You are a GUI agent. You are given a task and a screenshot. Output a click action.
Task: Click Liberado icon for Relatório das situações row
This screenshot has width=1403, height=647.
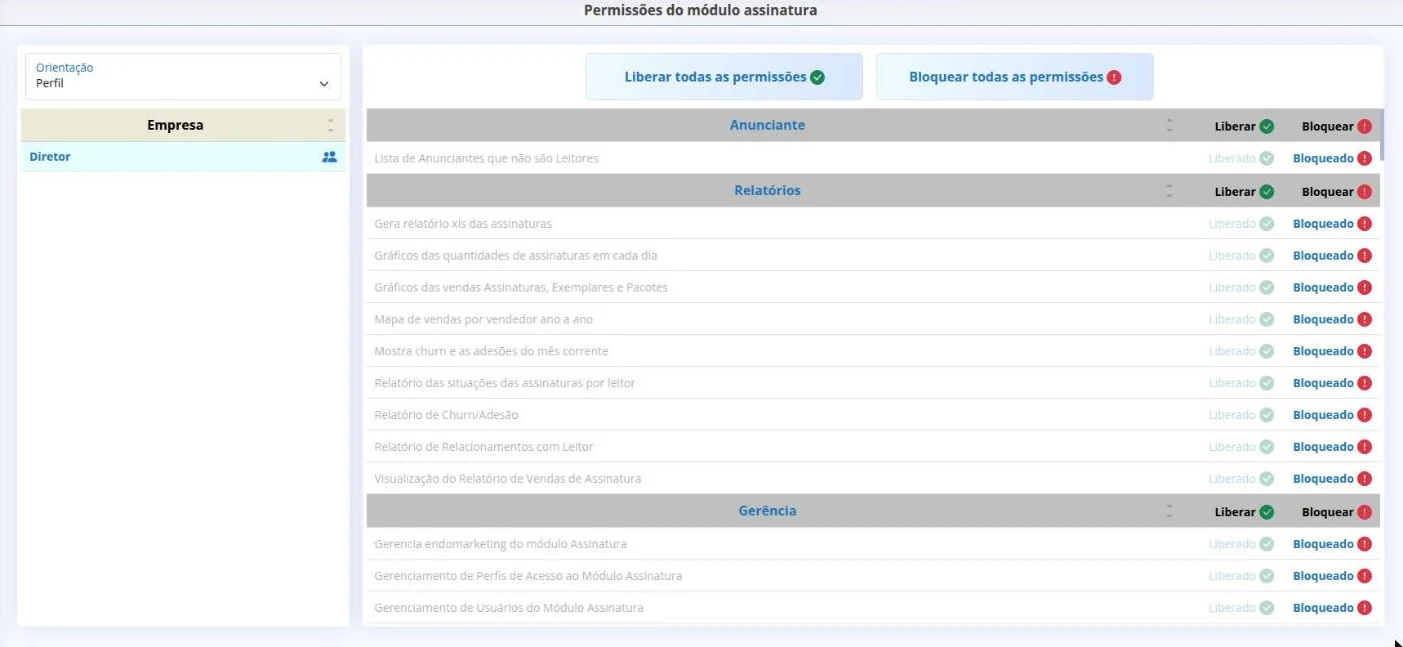tap(1267, 384)
